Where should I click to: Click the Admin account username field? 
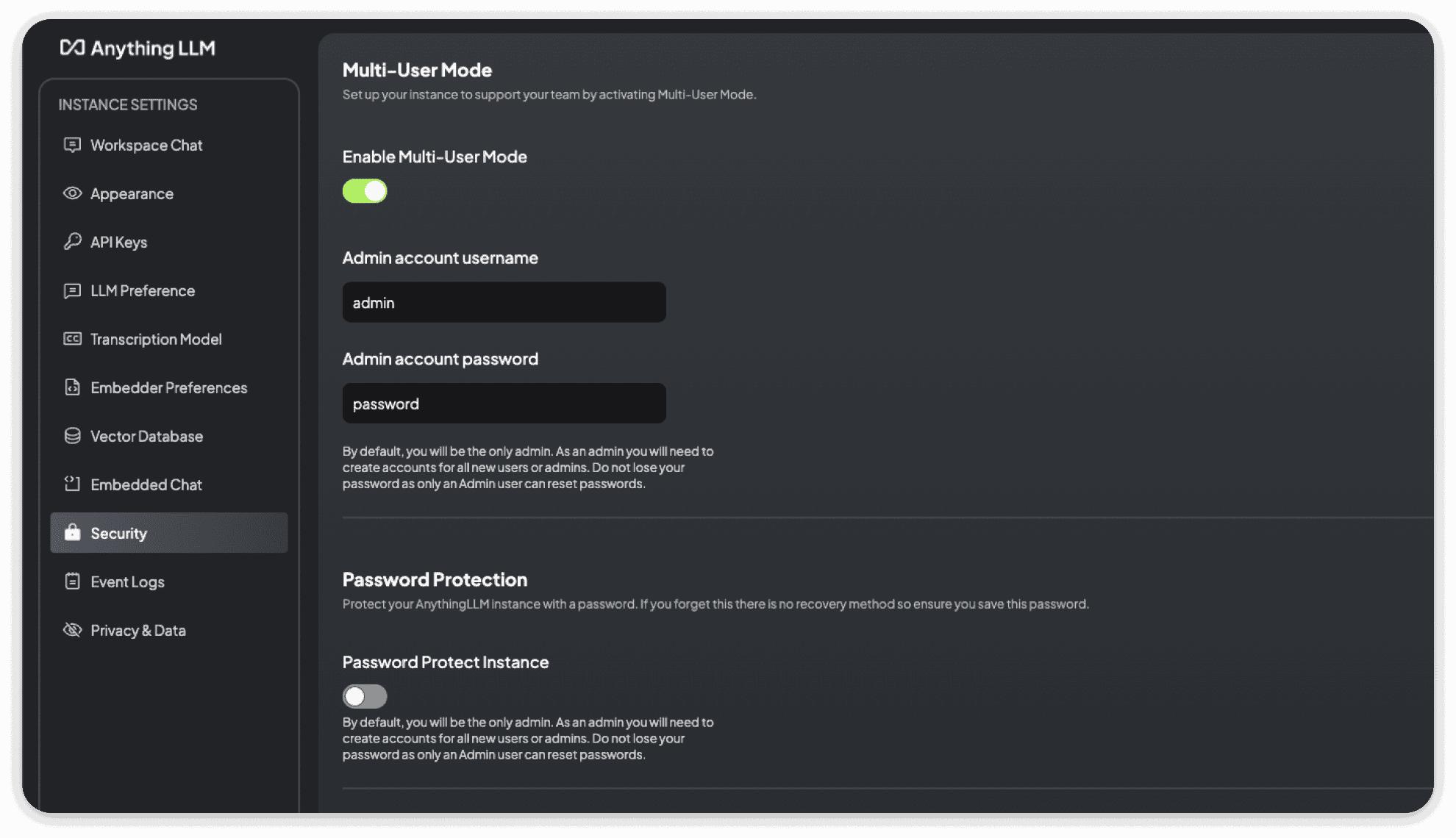504,302
